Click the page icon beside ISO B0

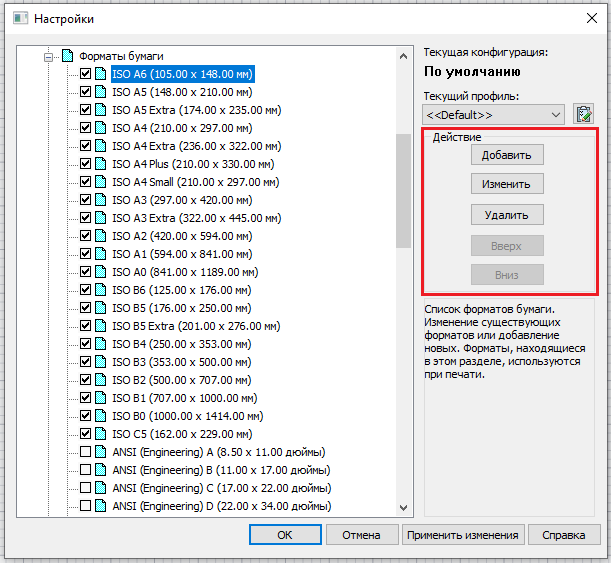tap(100, 416)
